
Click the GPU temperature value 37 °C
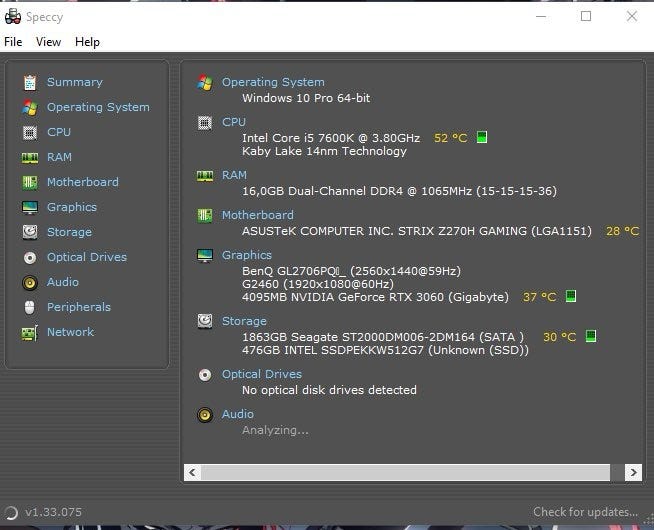click(x=539, y=297)
